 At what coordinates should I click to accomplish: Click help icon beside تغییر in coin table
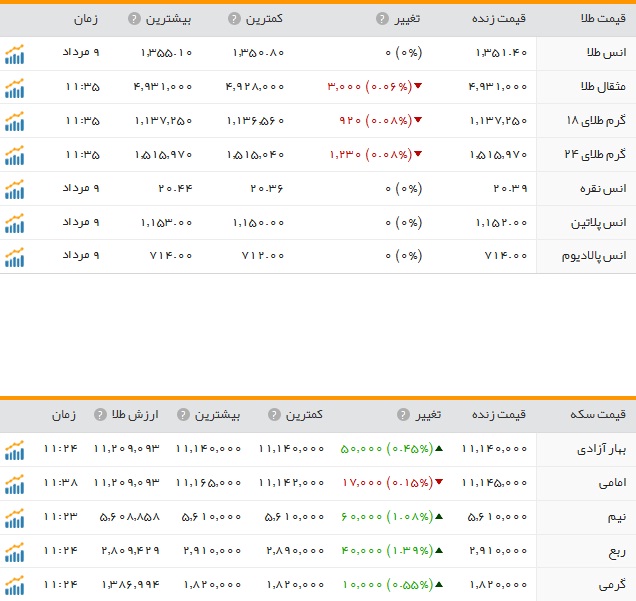(403, 415)
